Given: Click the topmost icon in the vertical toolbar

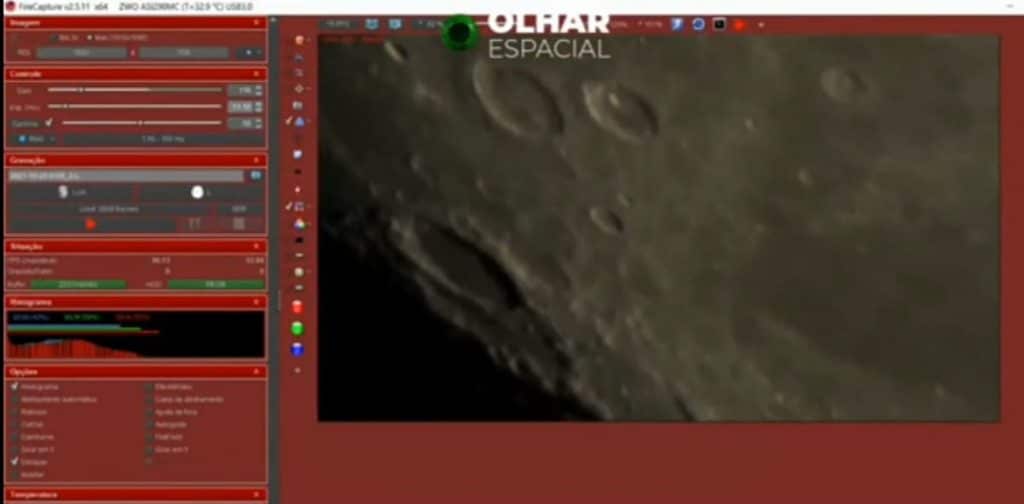Looking at the screenshot, I should pyautogui.click(x=299, y=40).
